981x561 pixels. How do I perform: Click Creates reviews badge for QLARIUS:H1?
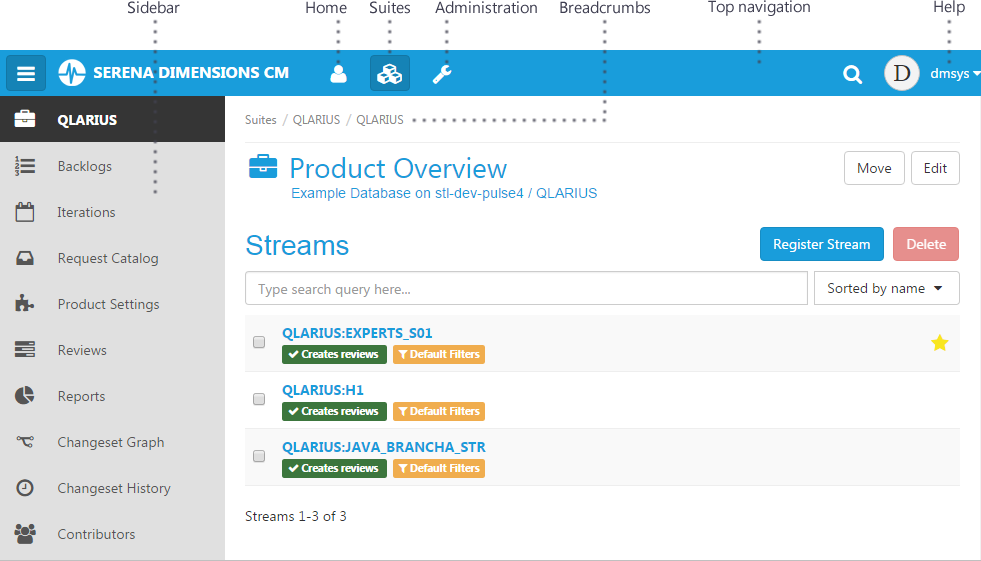(334, 411)
